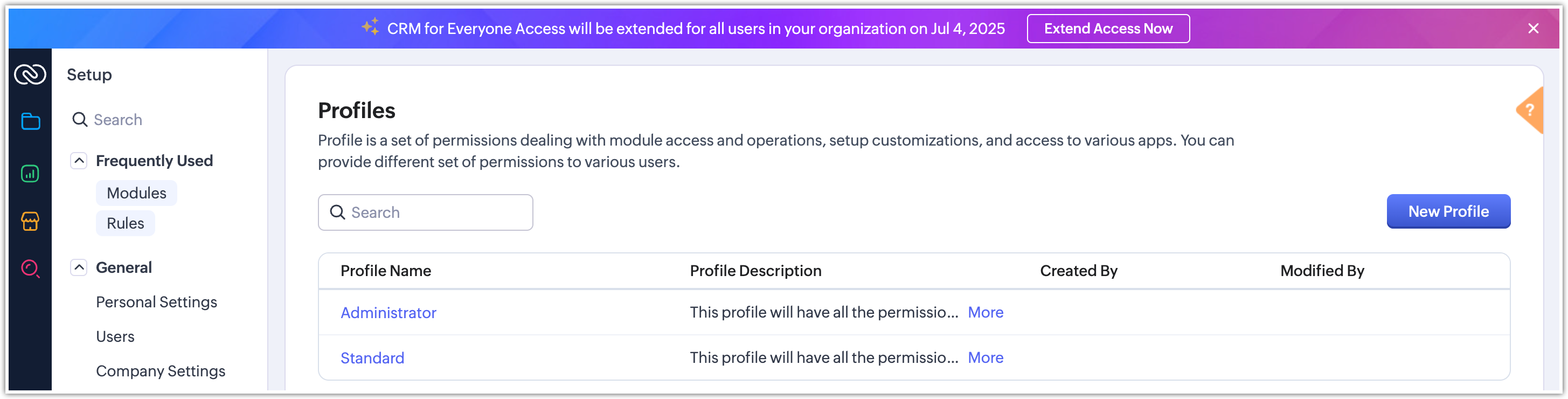Click the pink magnifier search icon
The width and height of the screenshot is (1568, 399).
pos(30,268)
